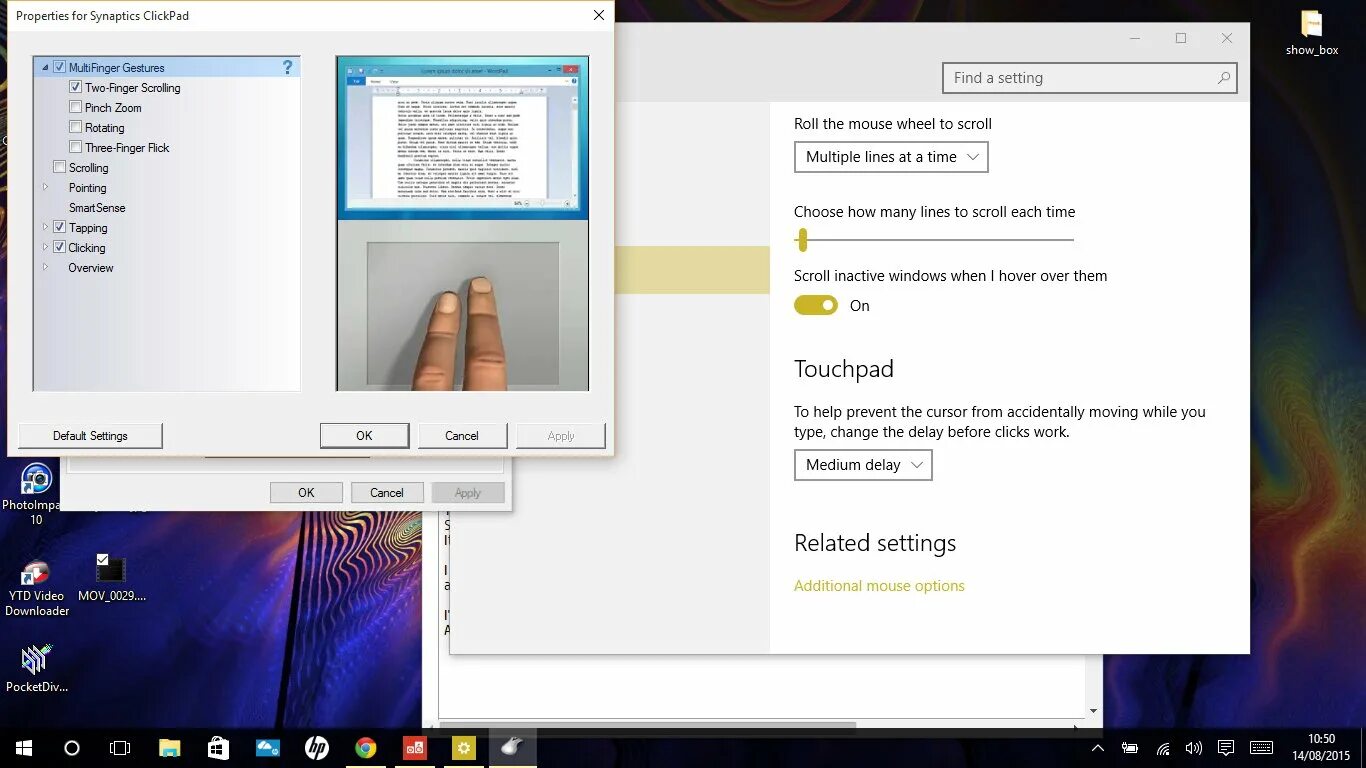The image size is (1366, 768).
Task: Open the PocketDiv desktop shortcut
Action: (37, 669)
